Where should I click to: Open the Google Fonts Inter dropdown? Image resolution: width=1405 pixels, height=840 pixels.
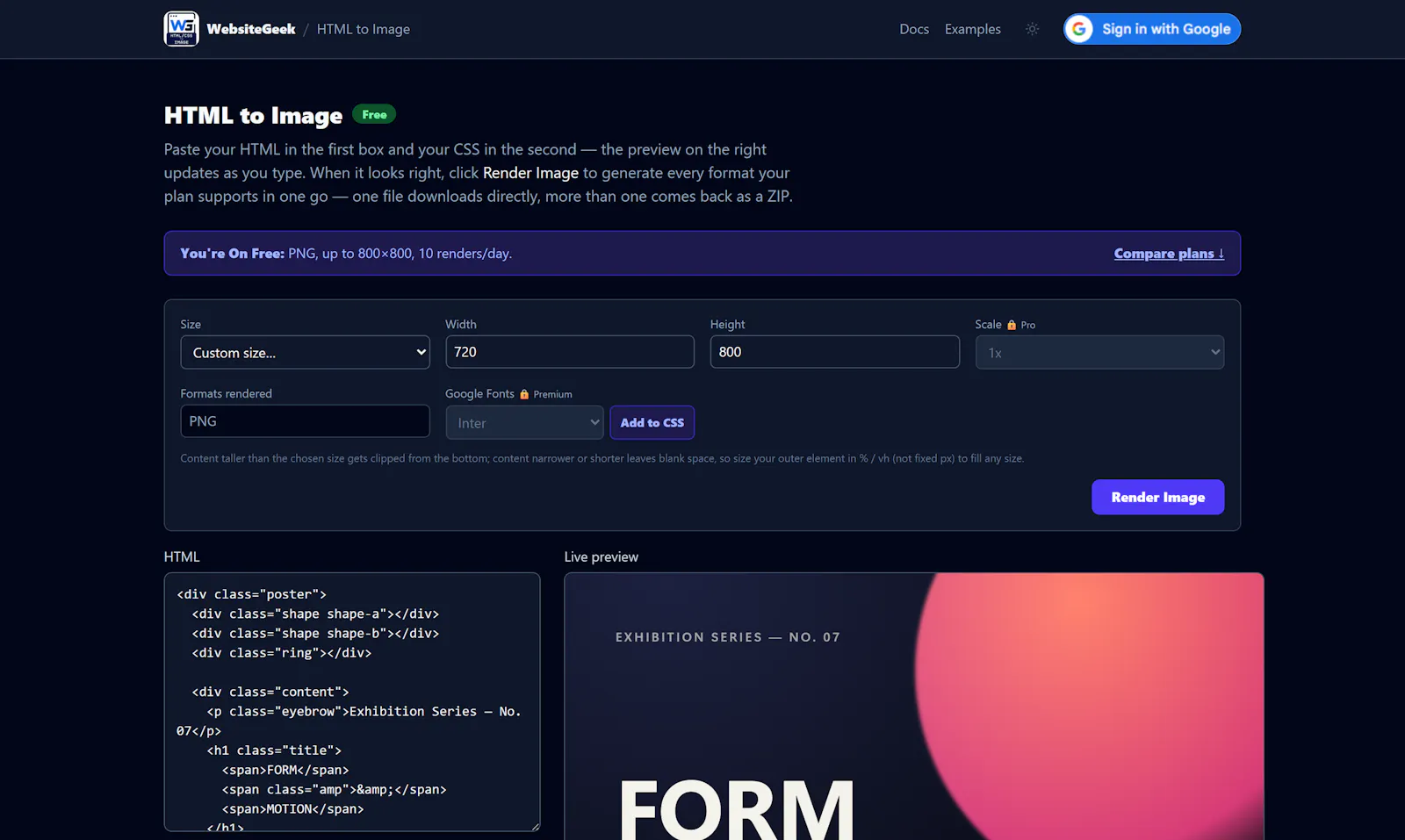point(524,422)
